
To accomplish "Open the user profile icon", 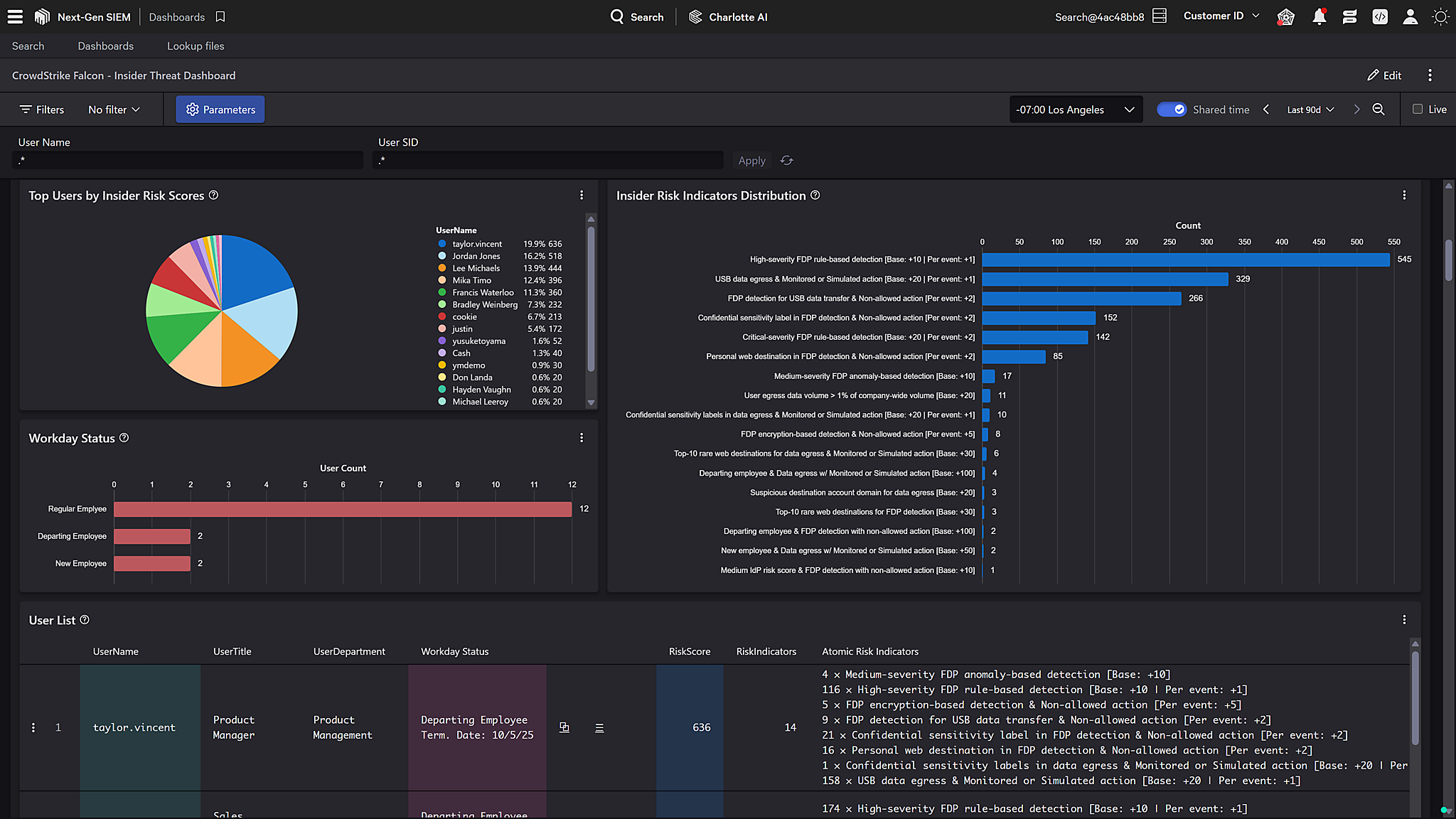I will coord(1410,16).
